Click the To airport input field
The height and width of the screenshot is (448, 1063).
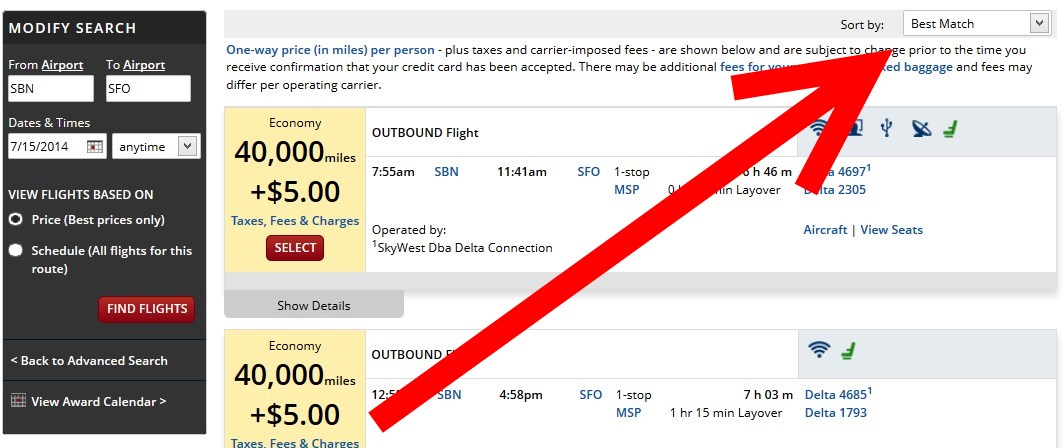click(147, 88)
